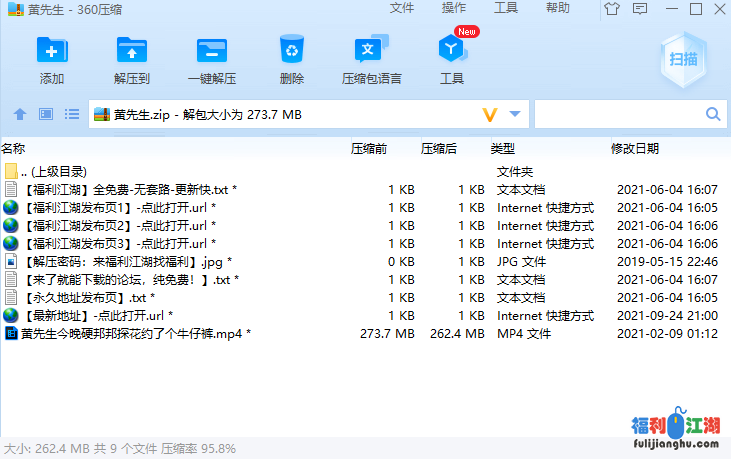
Task: Click the magnifier search icon
Action: (714, 114)
